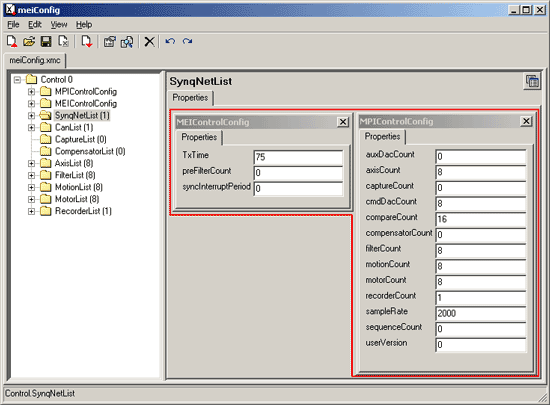Open the Edit menu

(x=35, y=25)
